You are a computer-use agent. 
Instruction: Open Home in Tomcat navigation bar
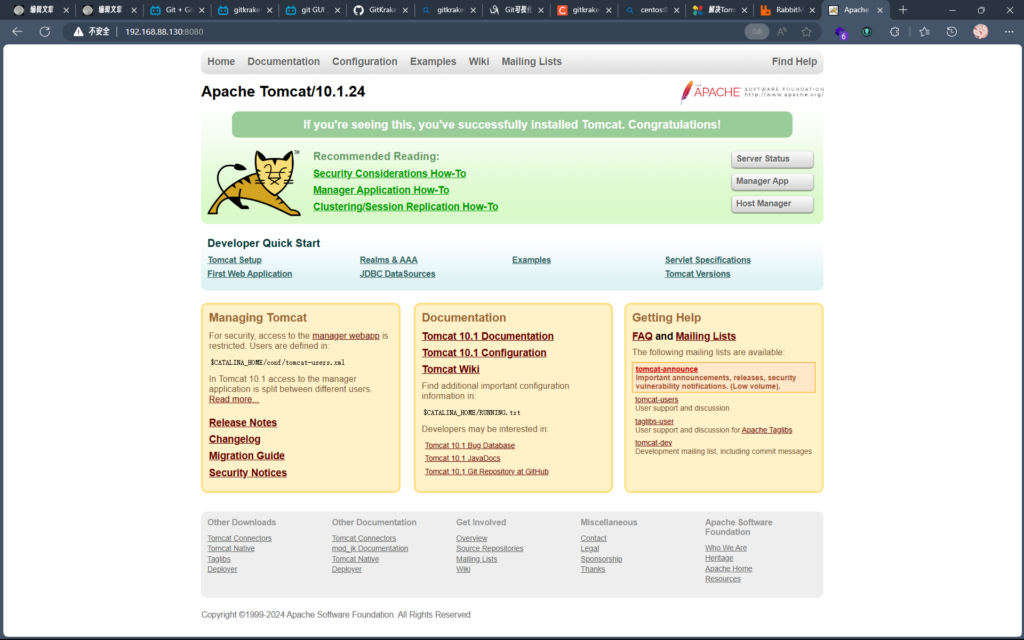click(221, 61)
